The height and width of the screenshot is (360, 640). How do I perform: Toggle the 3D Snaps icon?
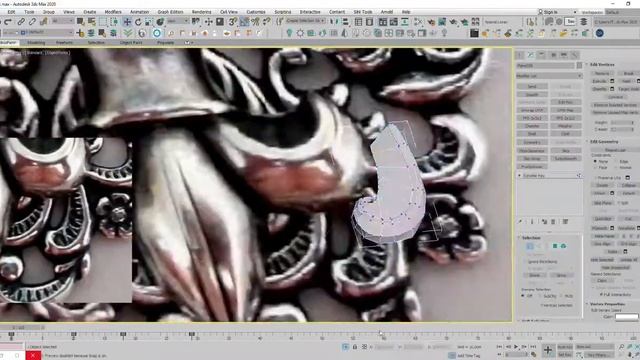pos(233,22)
